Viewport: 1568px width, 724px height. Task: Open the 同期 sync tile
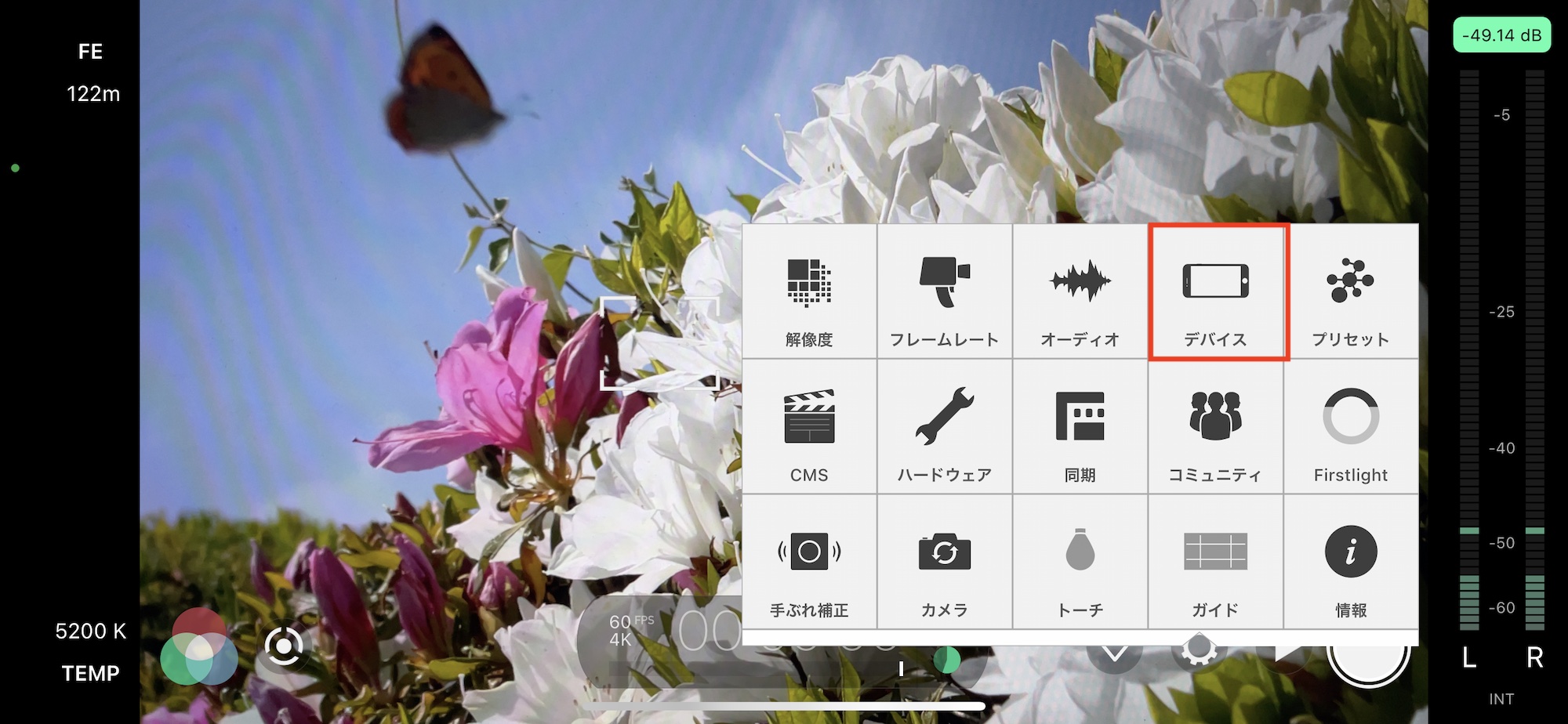point(1080,427)
